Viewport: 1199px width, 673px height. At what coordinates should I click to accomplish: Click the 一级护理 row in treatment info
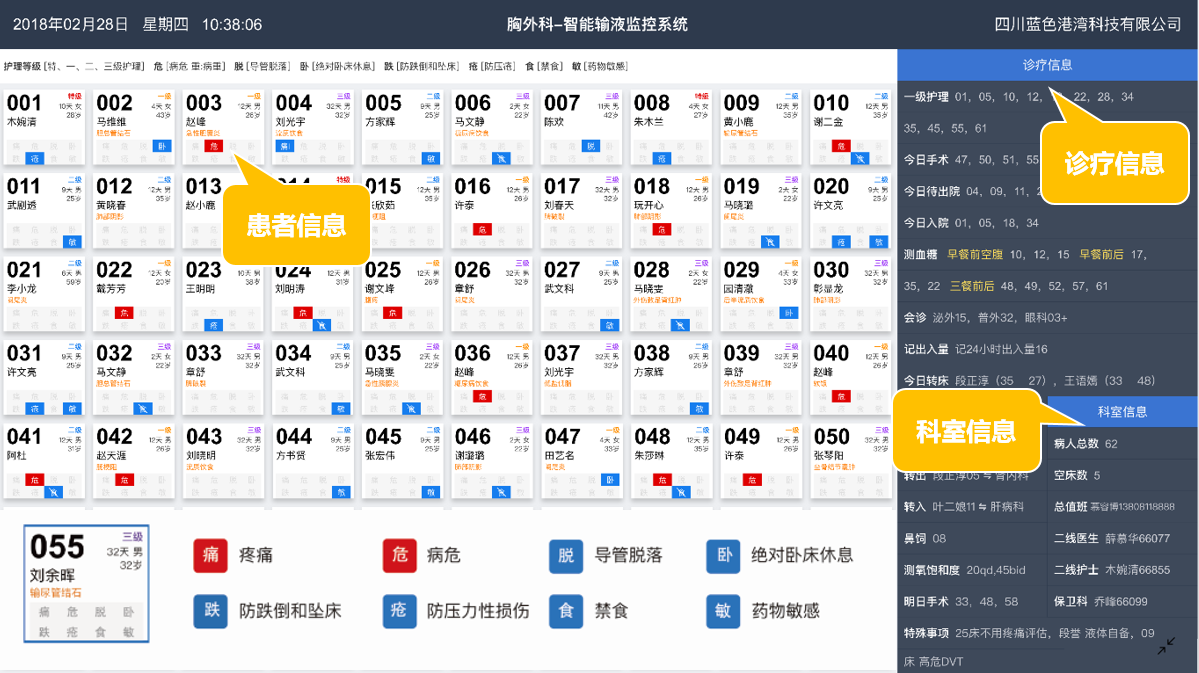[1048, 112]
